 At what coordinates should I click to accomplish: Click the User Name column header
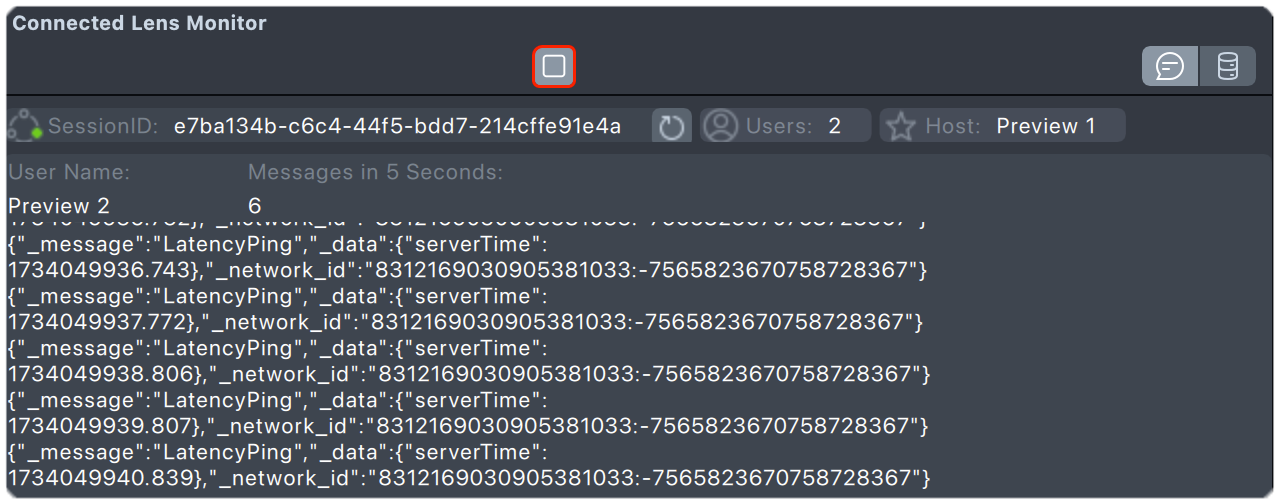[x=69, y=172]
